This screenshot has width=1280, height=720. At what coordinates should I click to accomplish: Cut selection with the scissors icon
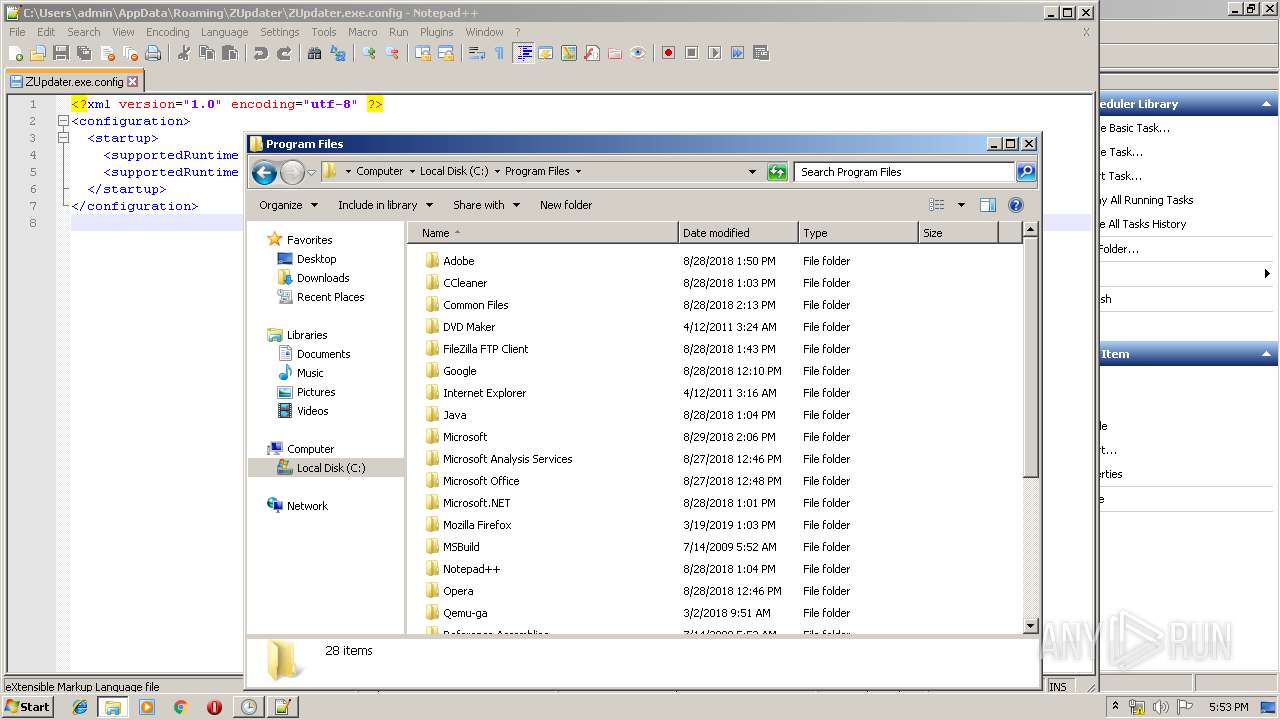pos(183,53)
